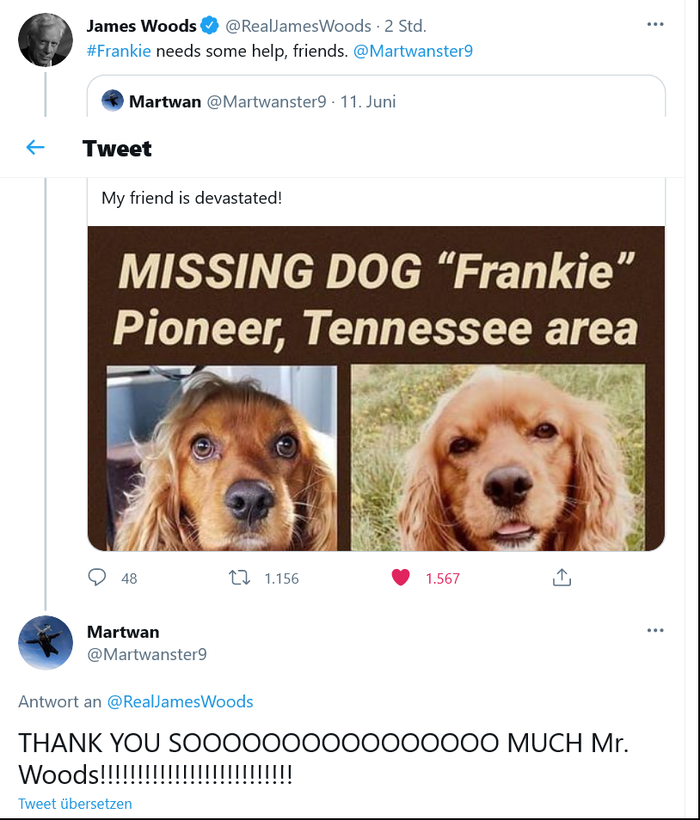Toggle the red heart like icon

pos(401,577)
